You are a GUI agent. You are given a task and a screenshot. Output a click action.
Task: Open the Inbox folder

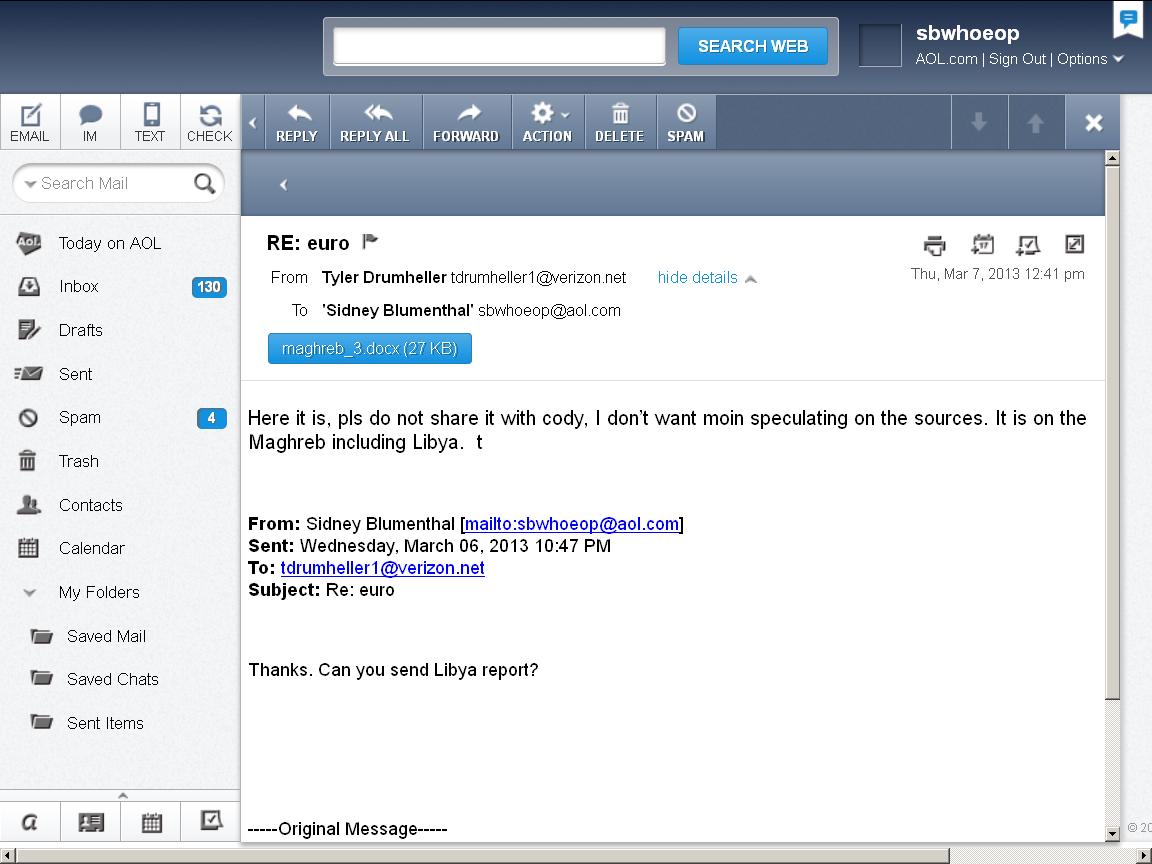[78, 286]
